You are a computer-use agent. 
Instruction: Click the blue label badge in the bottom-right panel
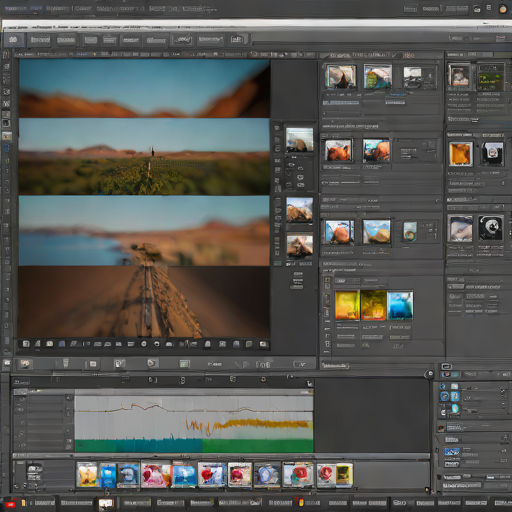pos(452,452)
